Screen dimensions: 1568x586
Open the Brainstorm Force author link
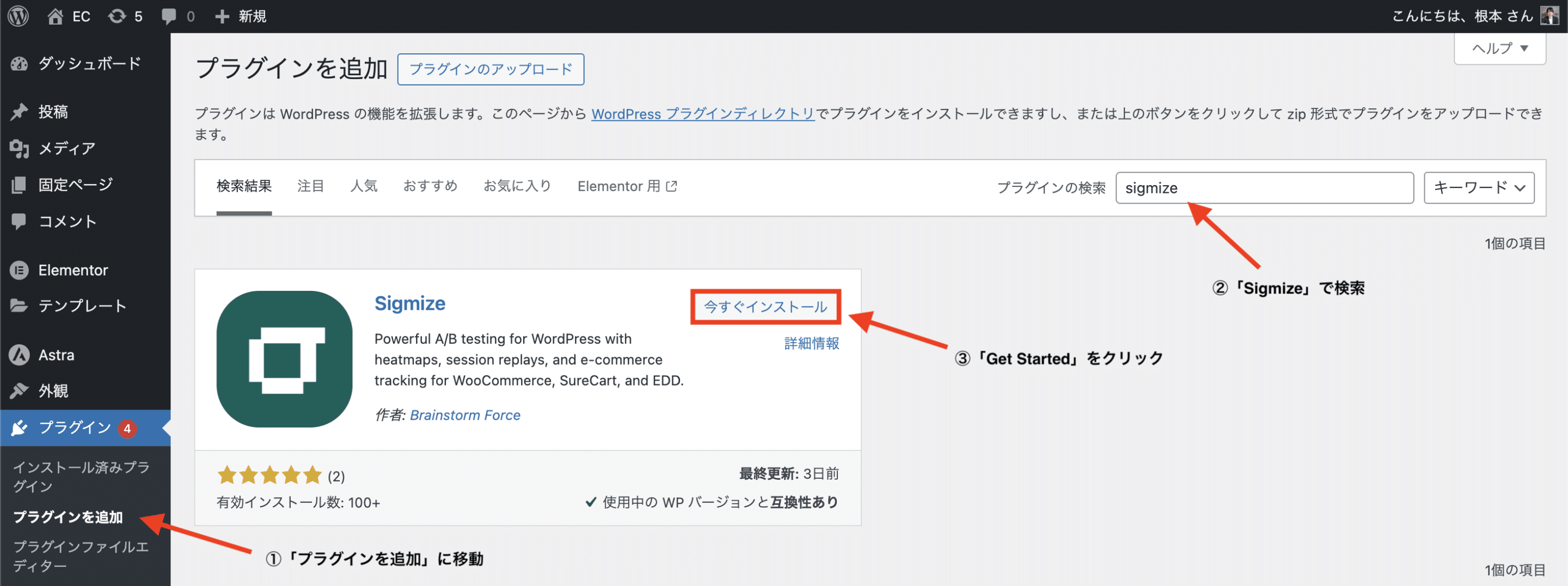(464, 415)
